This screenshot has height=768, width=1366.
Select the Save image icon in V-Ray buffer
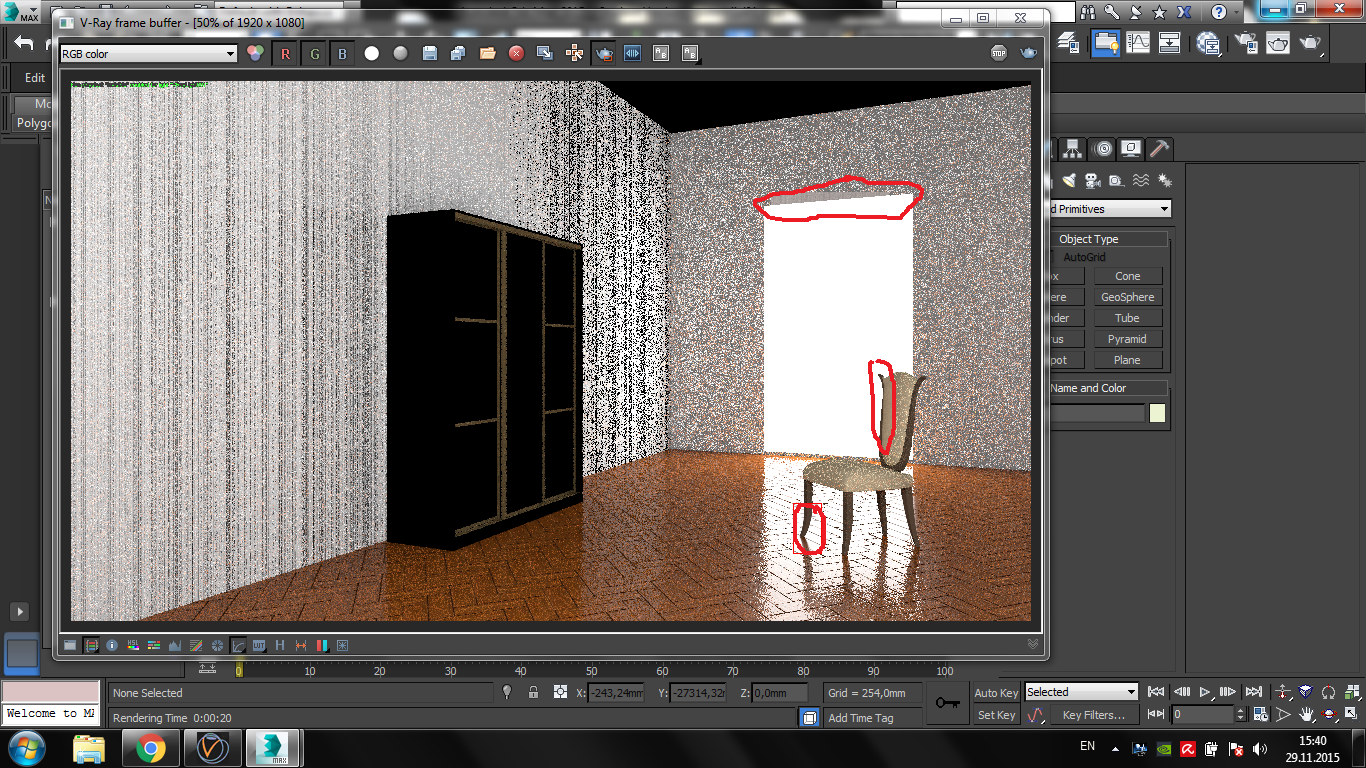tap(429, 53)
